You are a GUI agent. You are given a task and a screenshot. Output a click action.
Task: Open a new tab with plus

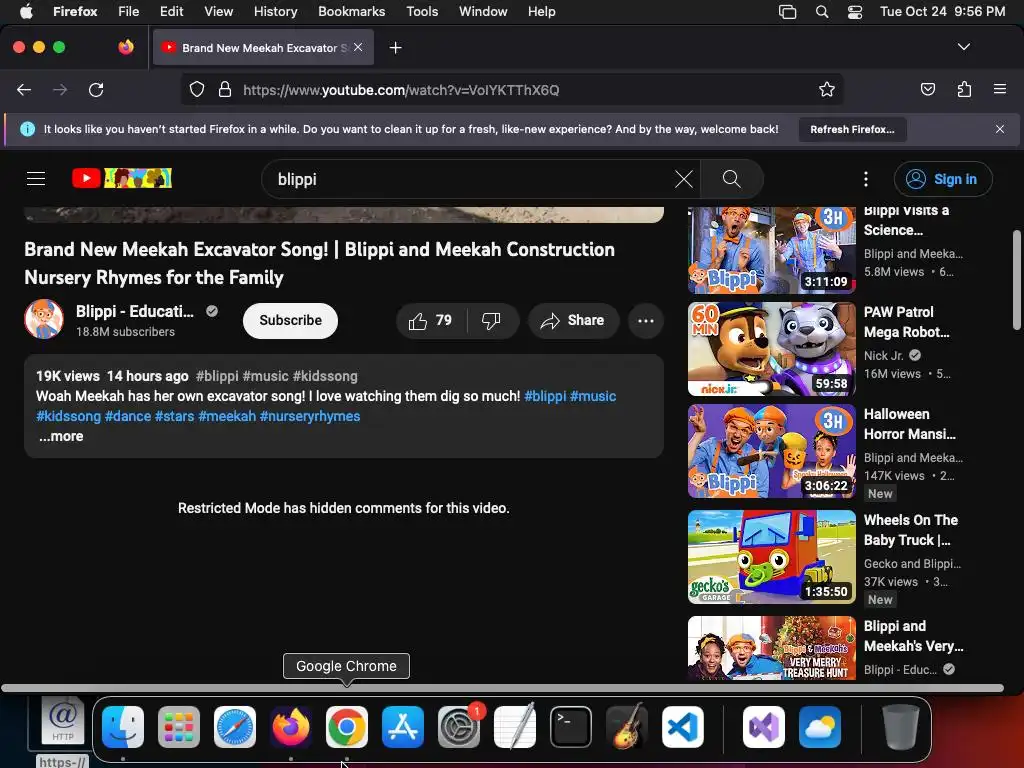[x=395, y=48]
